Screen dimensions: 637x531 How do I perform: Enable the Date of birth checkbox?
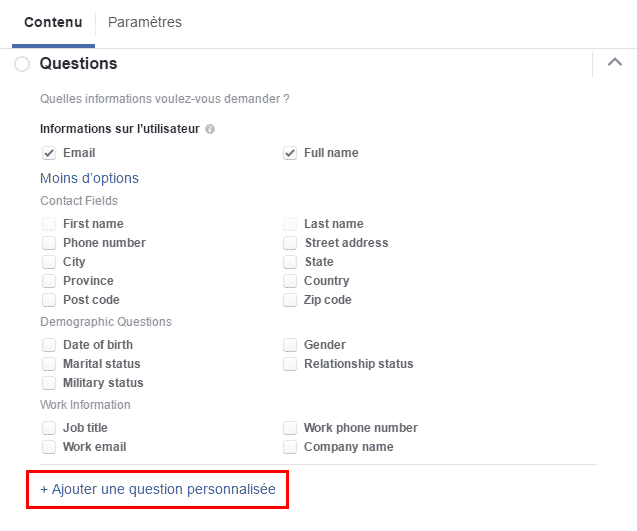coord(49,345)
